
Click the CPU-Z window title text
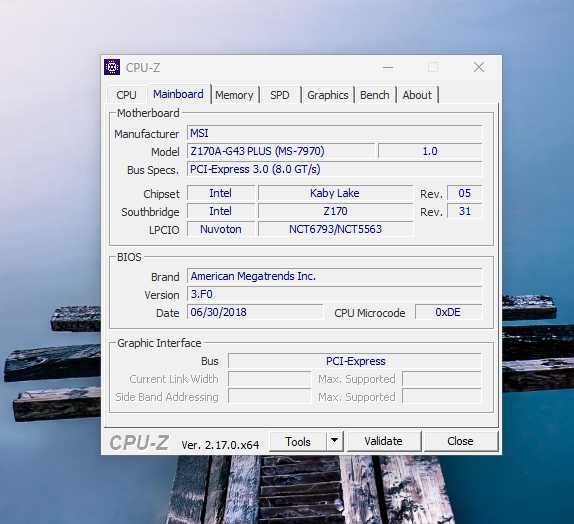[143, 68]
